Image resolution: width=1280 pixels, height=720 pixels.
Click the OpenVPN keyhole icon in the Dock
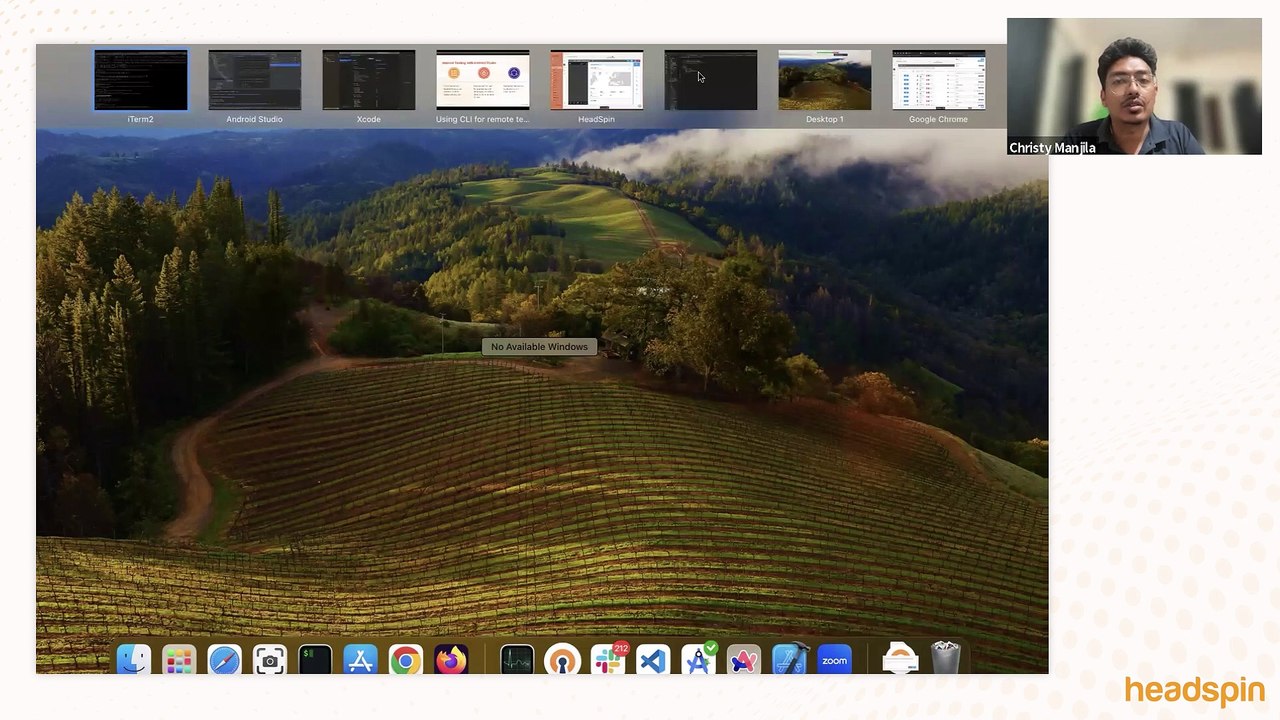pos(562,660)
